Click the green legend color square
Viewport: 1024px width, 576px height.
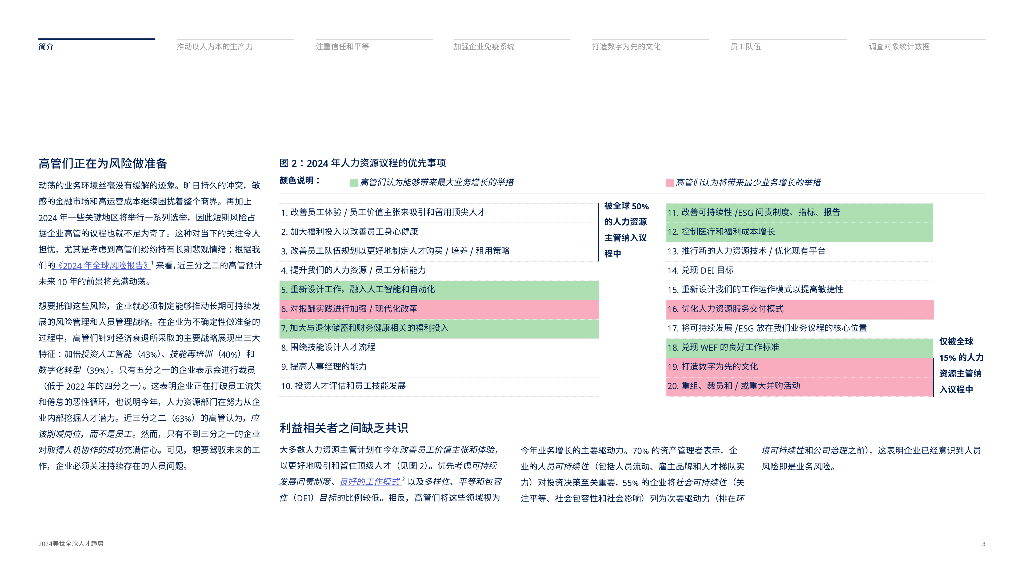[x=354, y=183]
